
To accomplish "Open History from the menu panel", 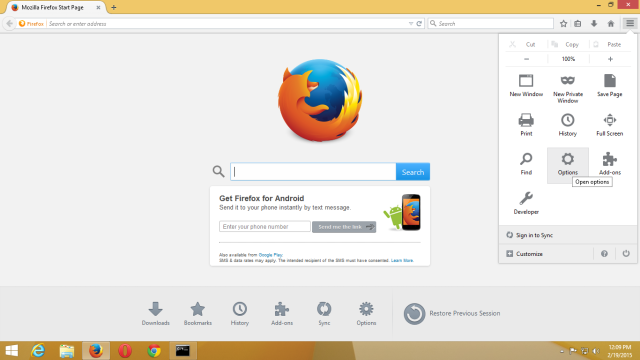I will tap(568, 124).
